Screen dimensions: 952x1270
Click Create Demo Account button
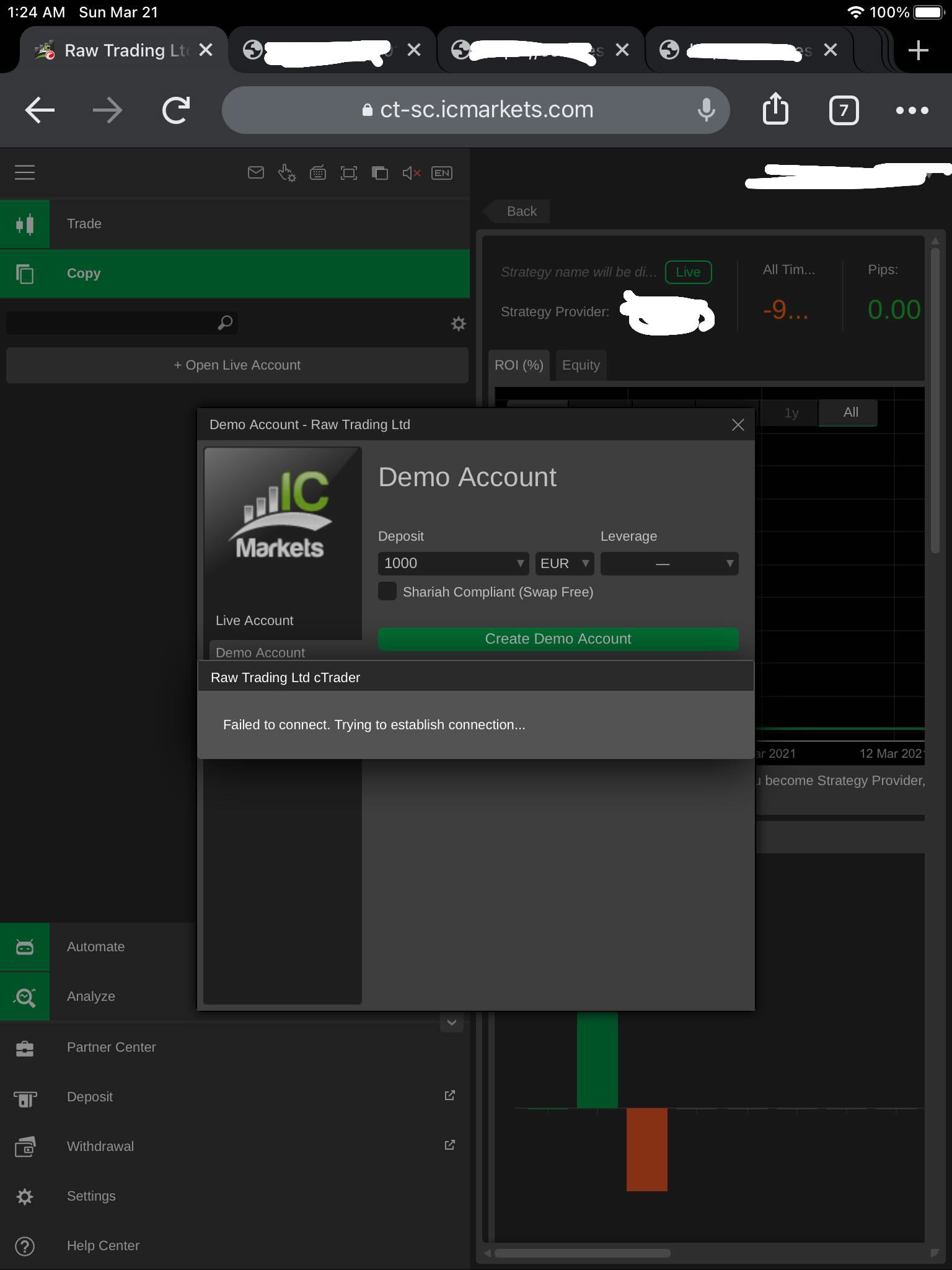click(x=558, y=639)
